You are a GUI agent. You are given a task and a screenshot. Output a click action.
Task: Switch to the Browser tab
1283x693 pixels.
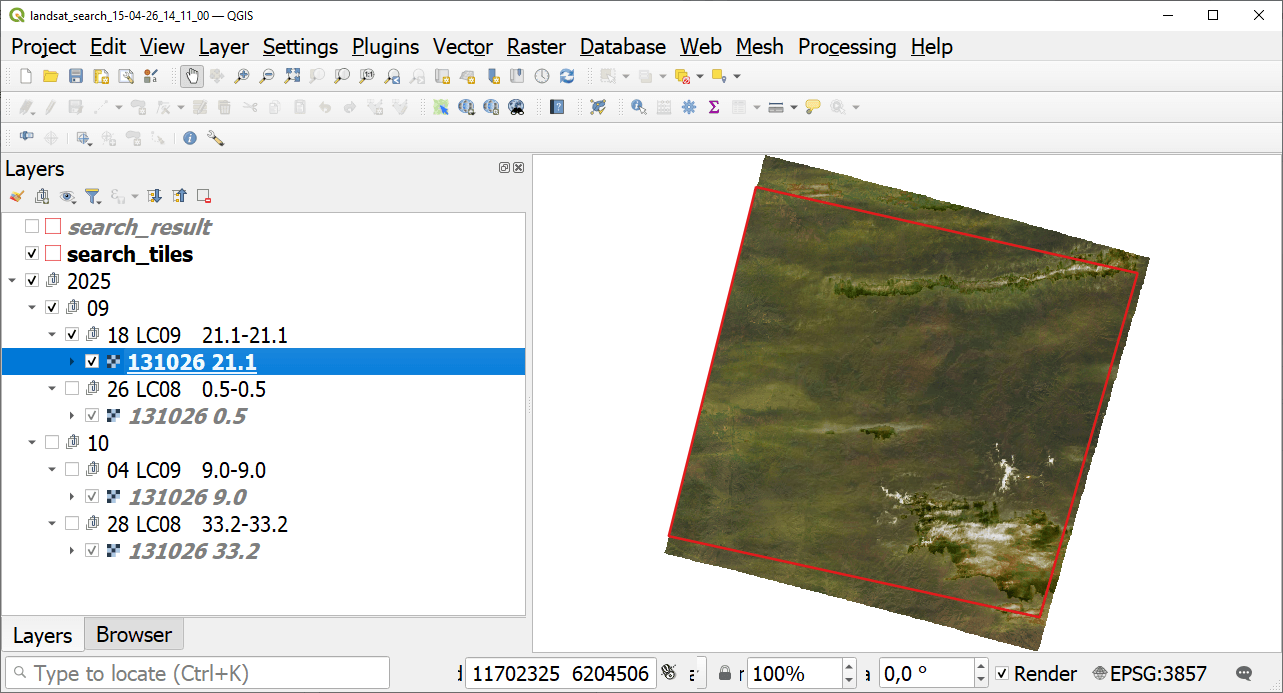(x=134, y=635)
